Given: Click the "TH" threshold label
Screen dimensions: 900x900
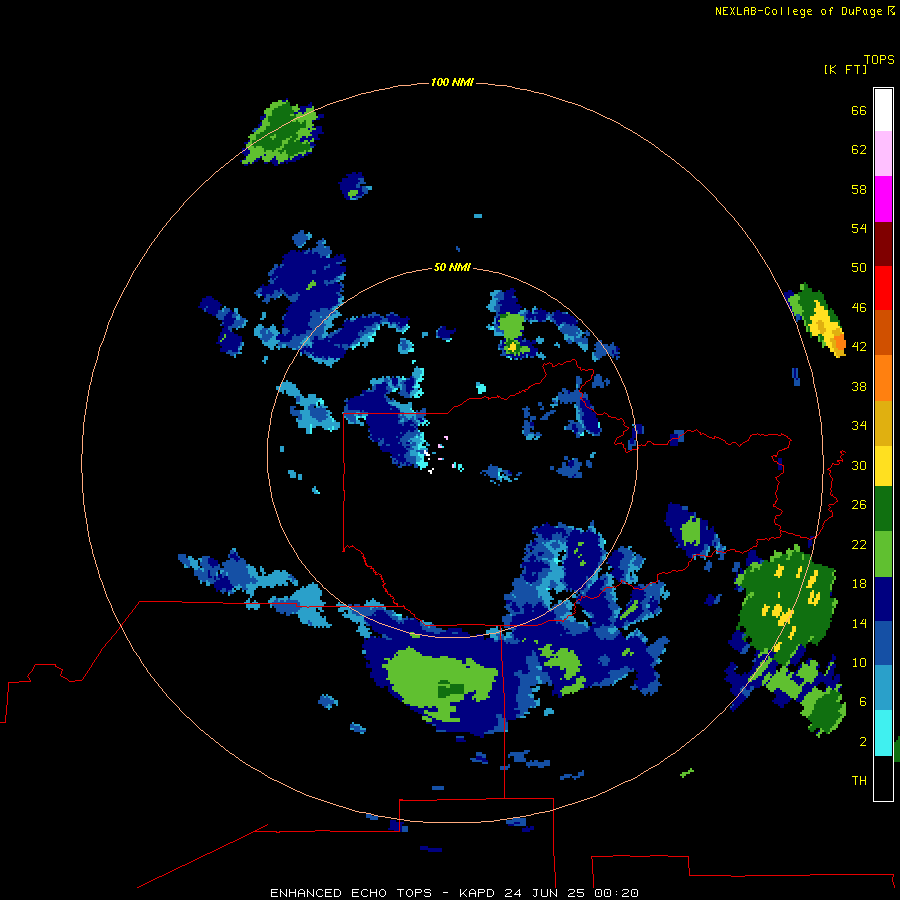Looking at the screenshot, I should (x=859, y=781).
